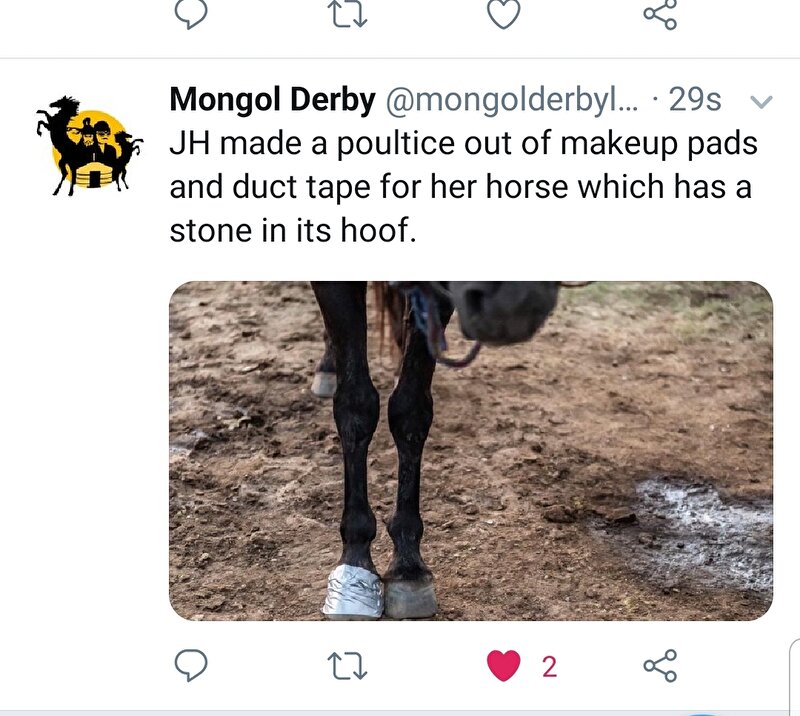Retweet the previous tweet at top
This screenshot has height=716, width=800.
pos(349,14)
